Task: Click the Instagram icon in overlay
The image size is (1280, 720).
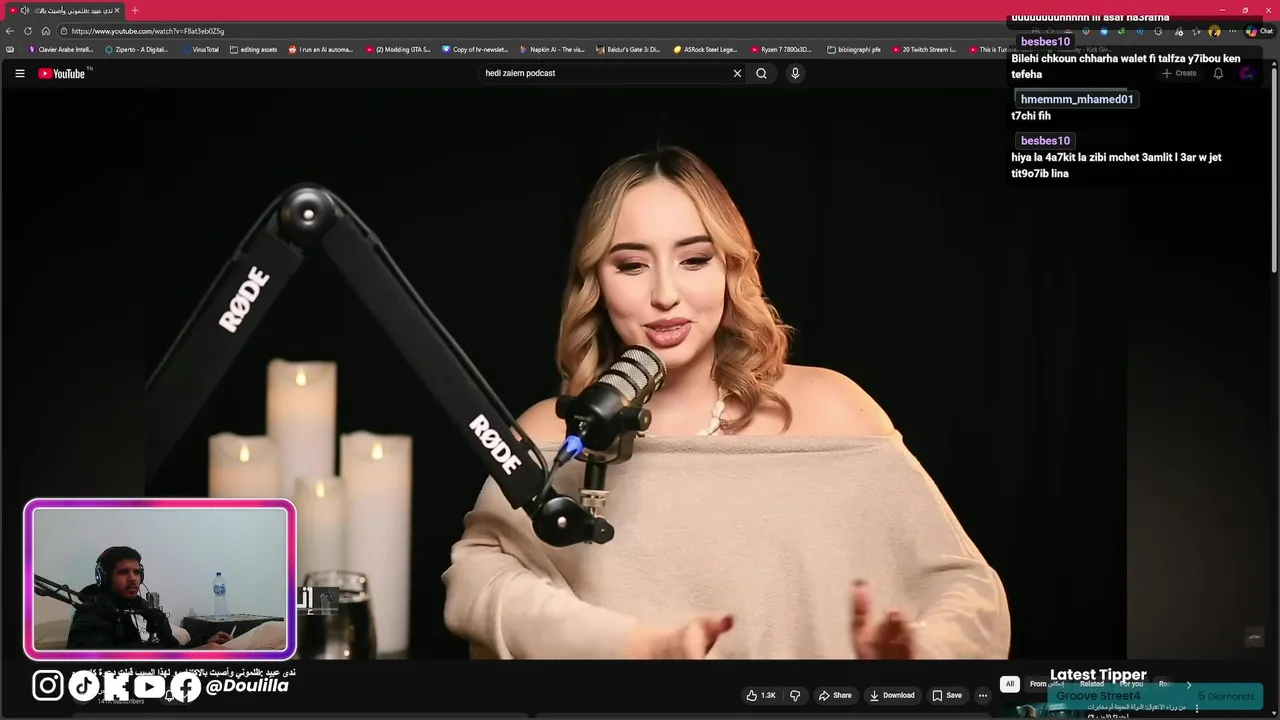Action: tap(47, 685)
